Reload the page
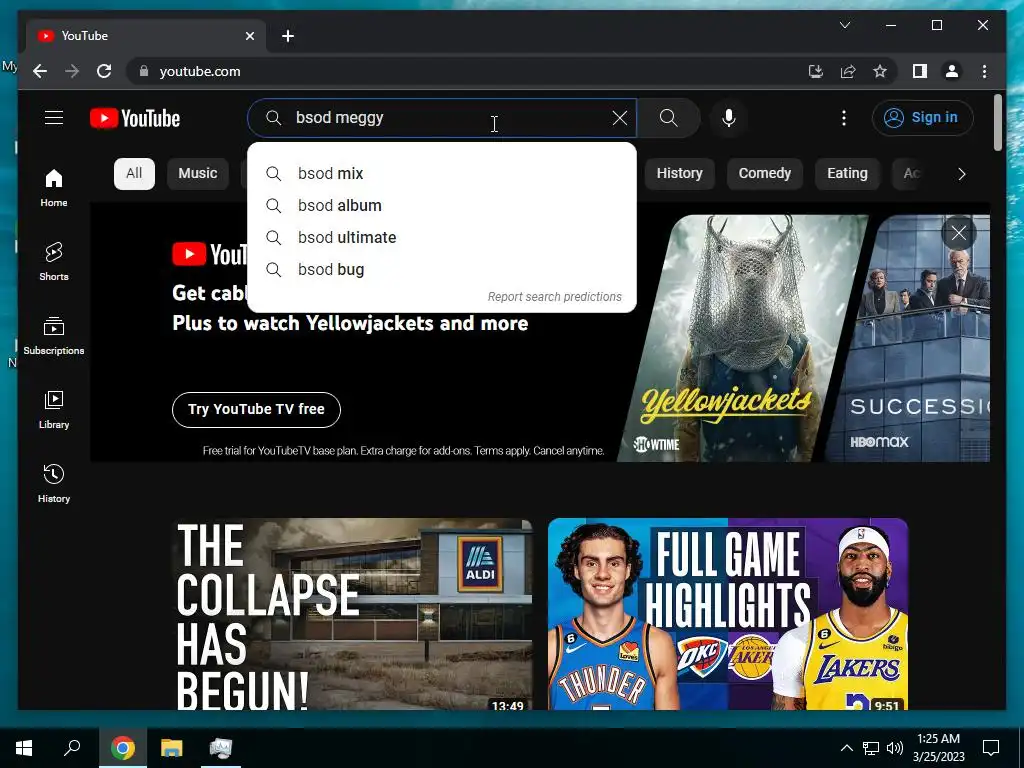Viewport: 1024px width, 768px height. (104, 71)
